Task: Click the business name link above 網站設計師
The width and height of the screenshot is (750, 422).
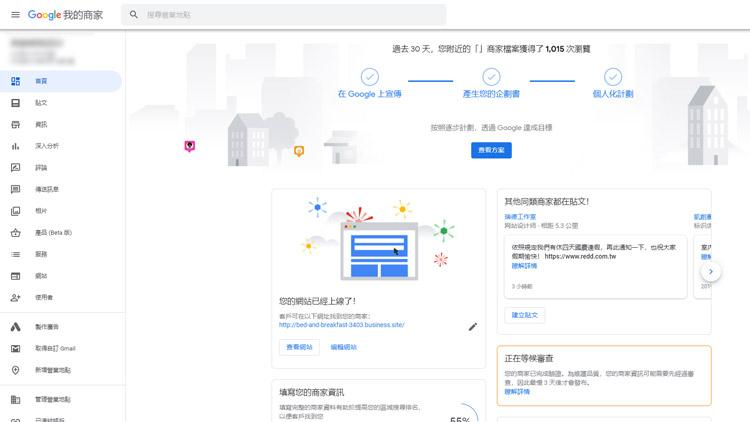Action: tap(520, 217)
